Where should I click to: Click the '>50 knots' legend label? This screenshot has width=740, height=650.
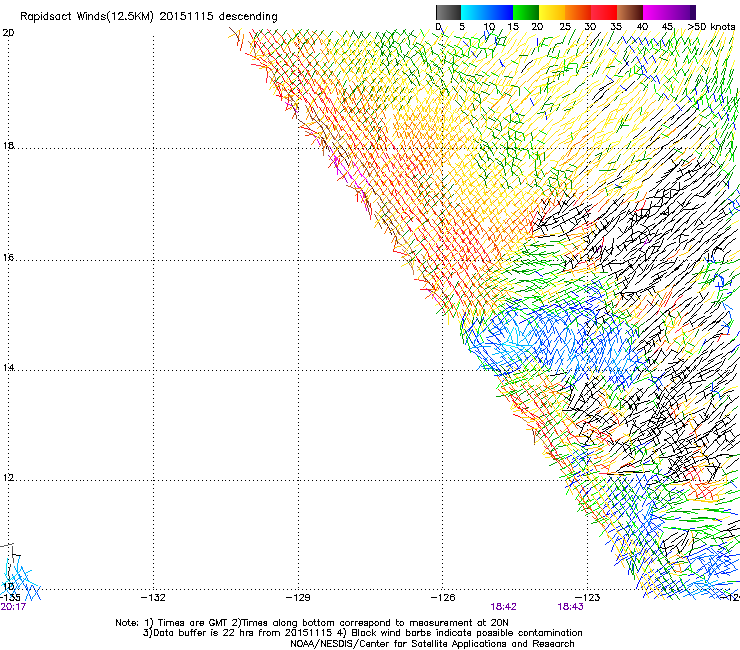point(711,27)
